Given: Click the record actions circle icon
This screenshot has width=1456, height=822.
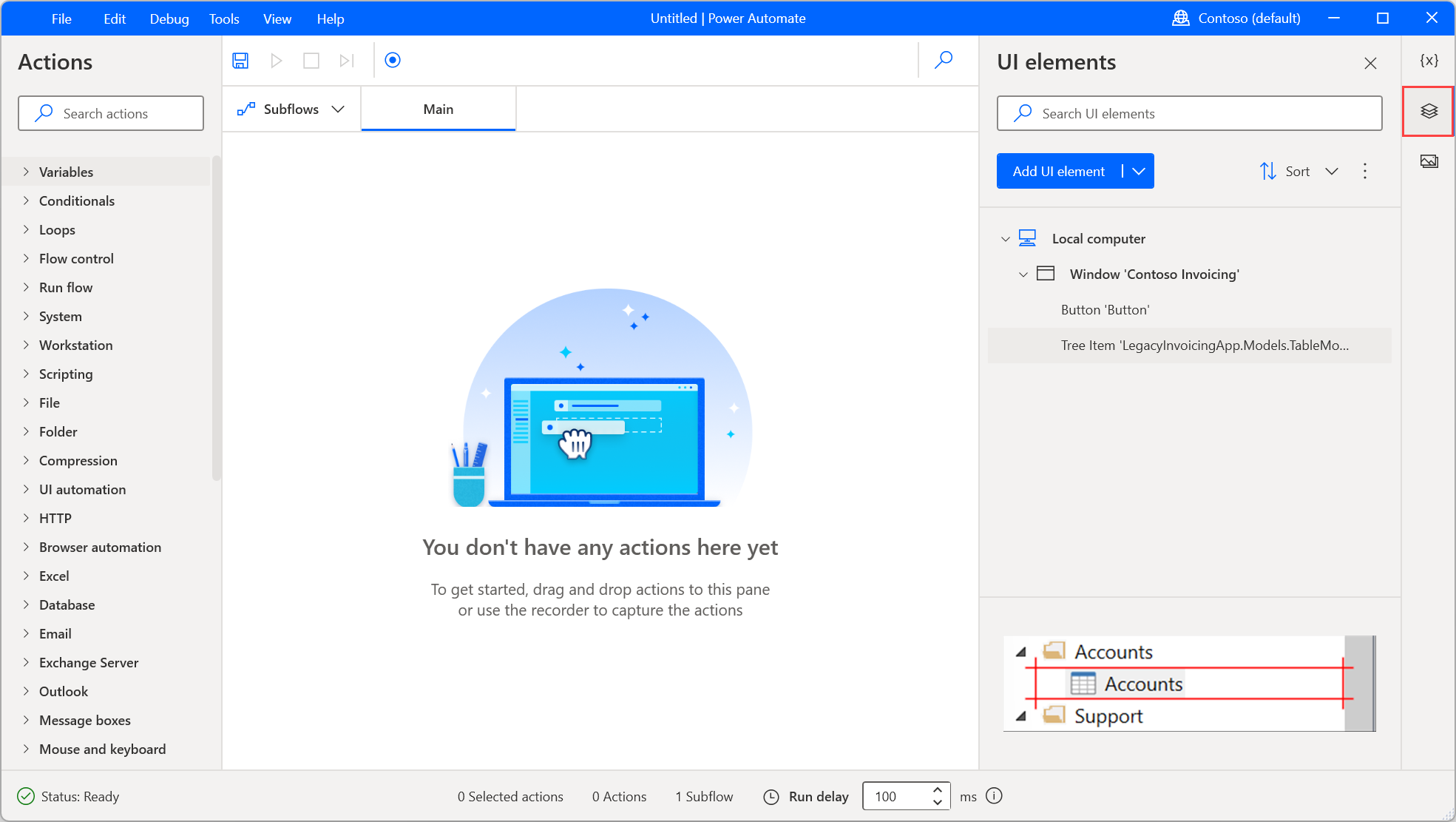Looking at the screenshot, I should [x=392, y=60].
